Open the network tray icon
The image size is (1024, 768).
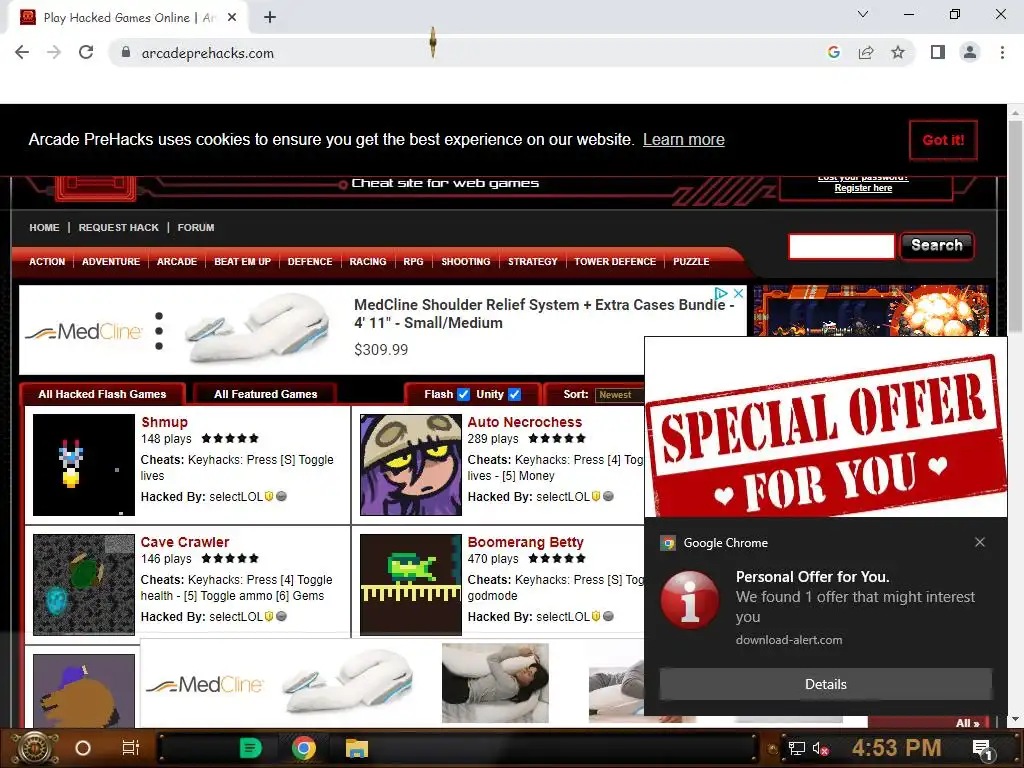click(797, 748)
